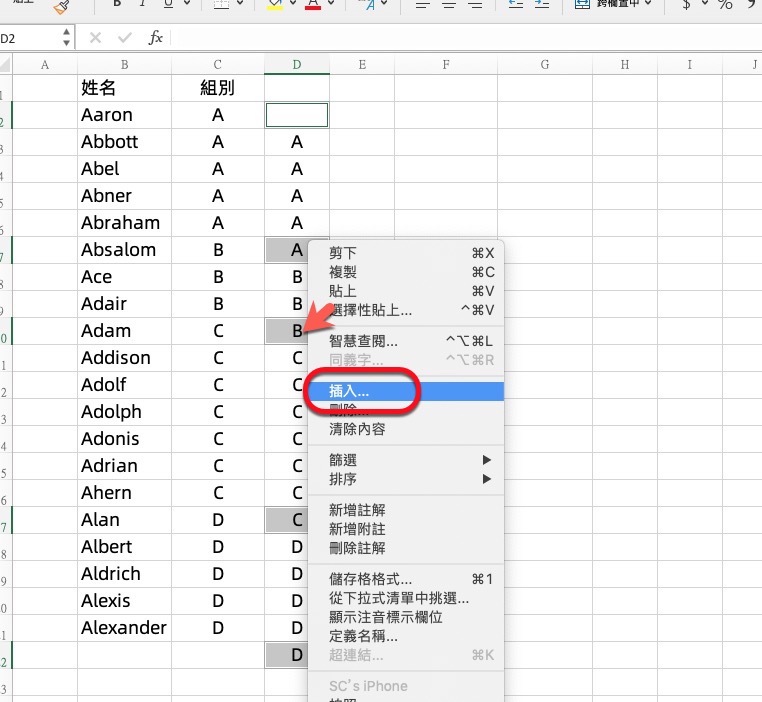
Task: Open the phonetic guide dropdown arrow
Action: click(384, 3)
